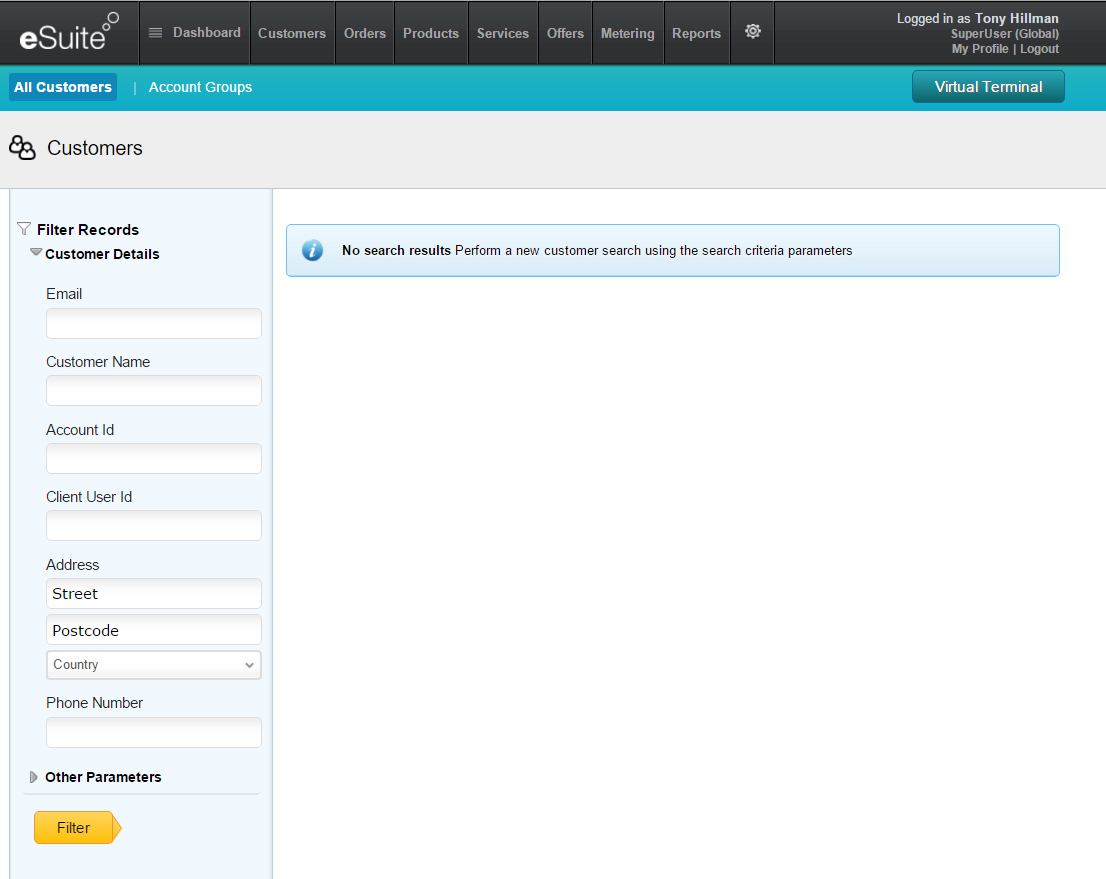Collapse the Customer Details section

pyautogui.click(x=37, y=254)
